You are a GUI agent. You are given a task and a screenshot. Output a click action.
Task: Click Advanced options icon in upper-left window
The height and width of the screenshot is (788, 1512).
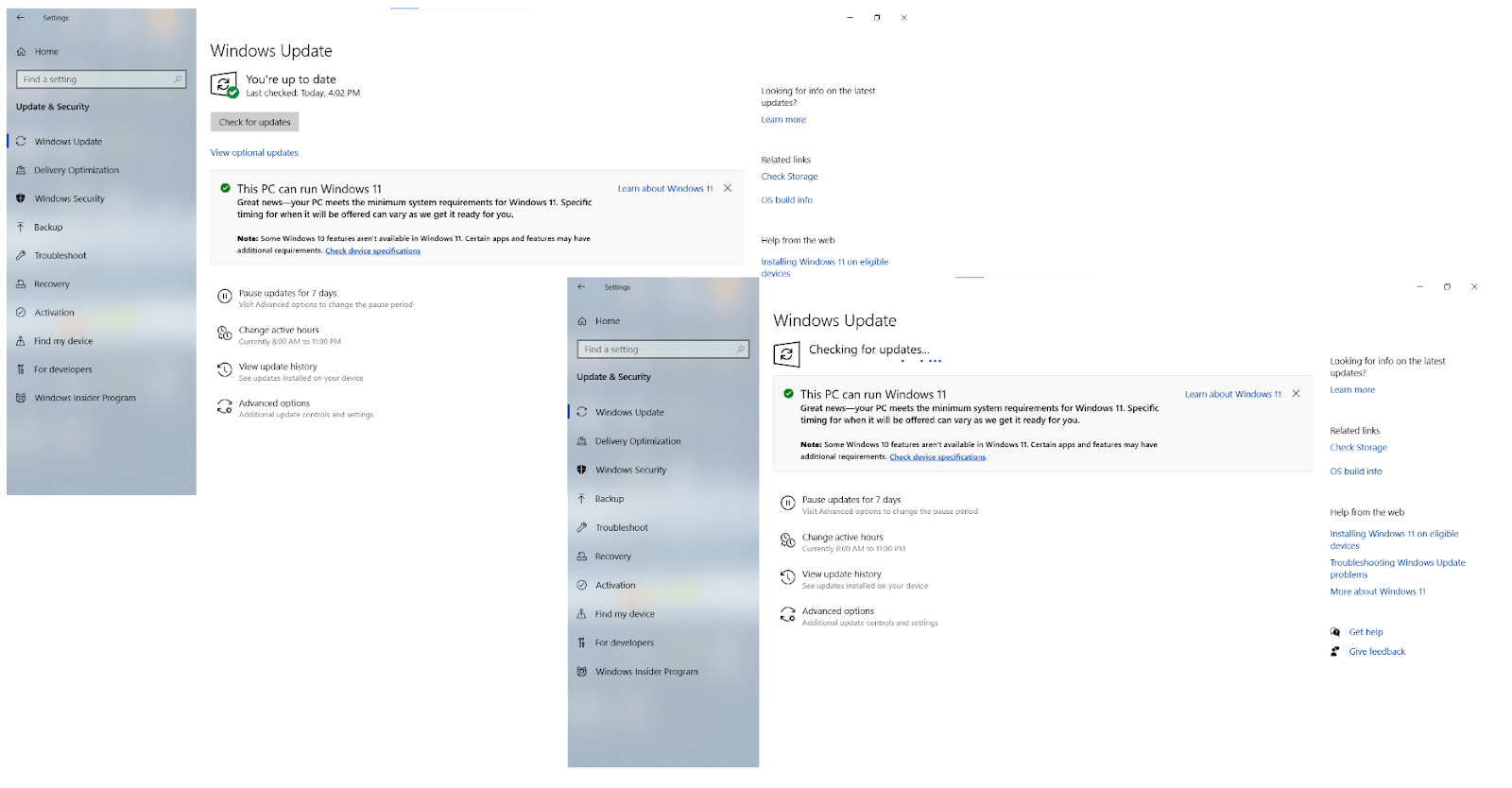point(225,407)
